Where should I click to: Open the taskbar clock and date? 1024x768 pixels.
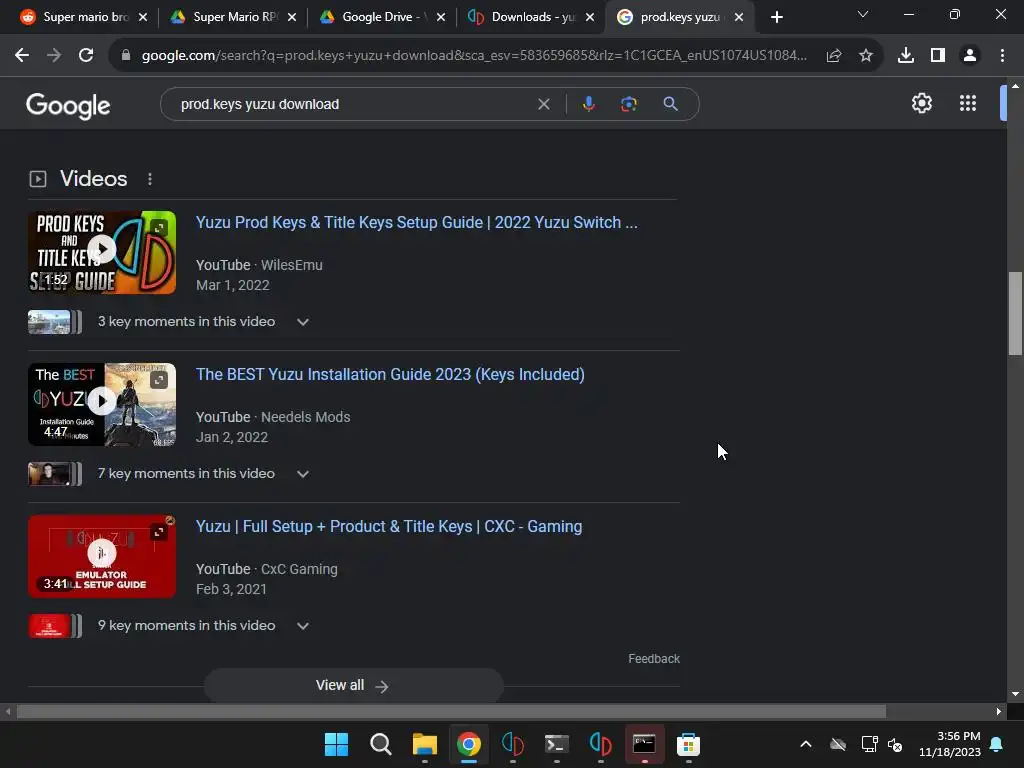pyautogui.click(x=950, y=744)
